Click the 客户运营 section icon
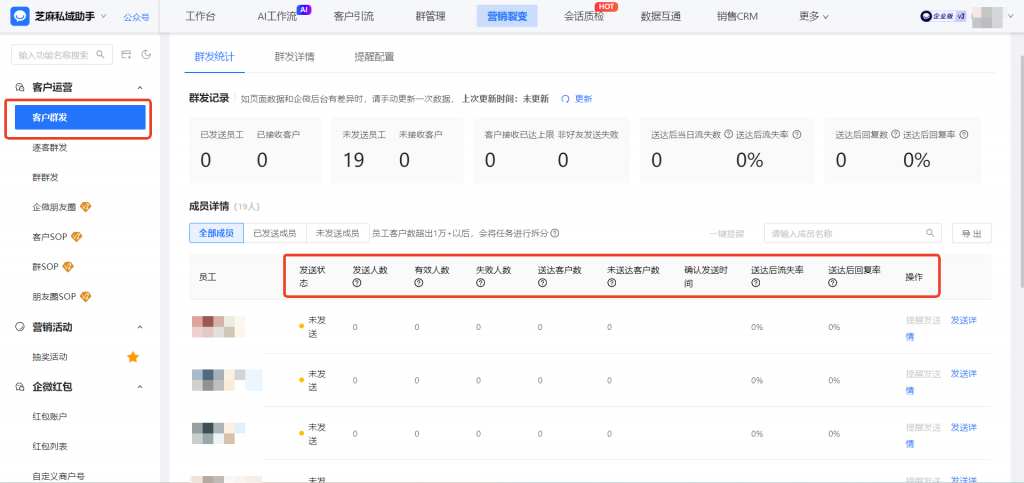Image resolution: width=1024 pixels, height=483 pixels. [20, 87]
